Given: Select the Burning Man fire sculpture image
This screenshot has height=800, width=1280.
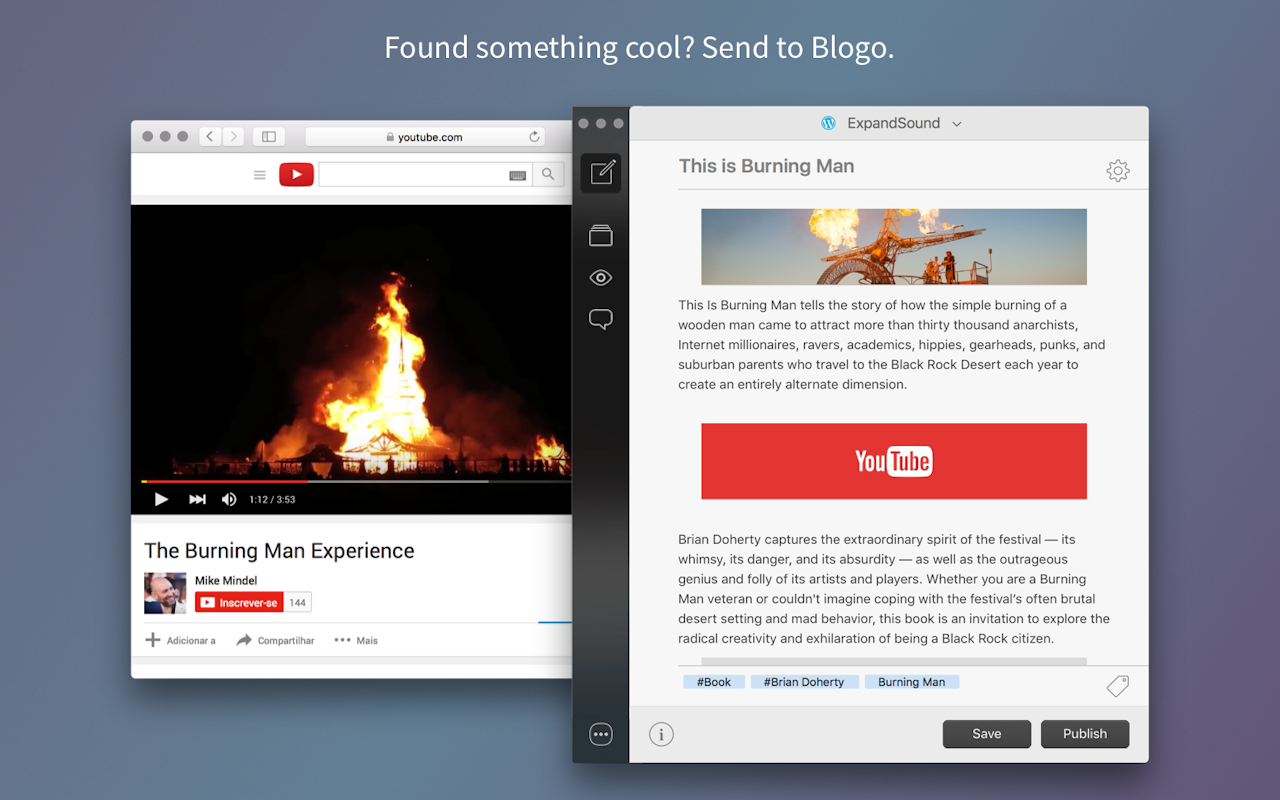Looking at the screenshot, I should pyautogui.click(x=894, y=247).
